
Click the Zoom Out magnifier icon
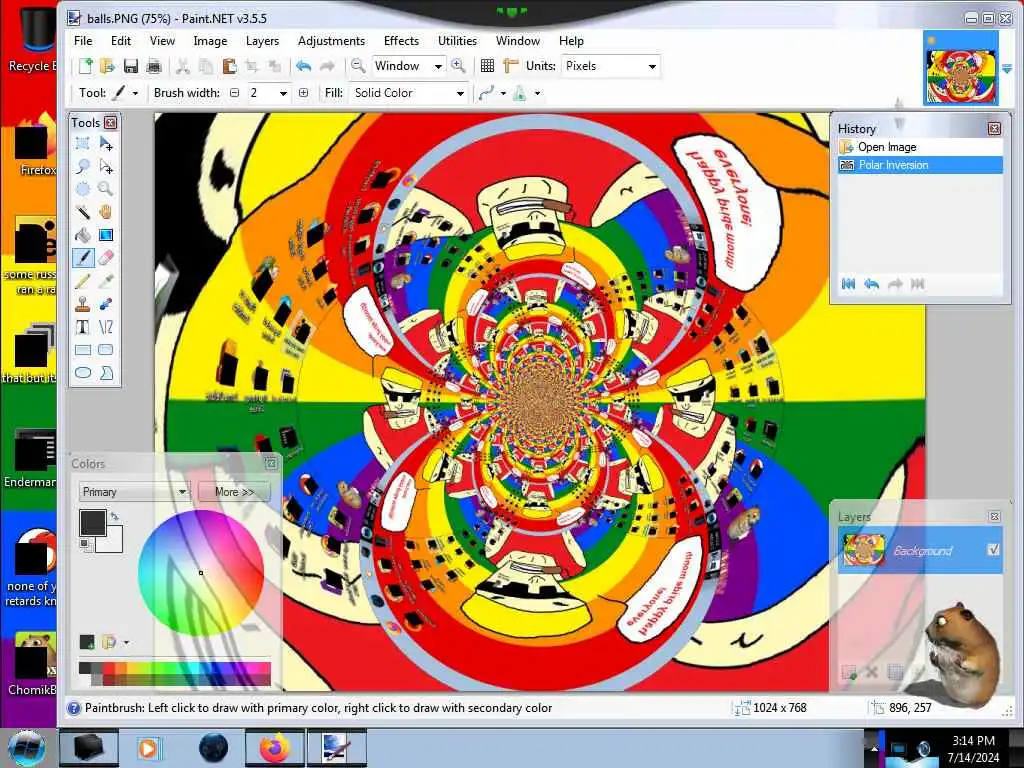(357, 66)
